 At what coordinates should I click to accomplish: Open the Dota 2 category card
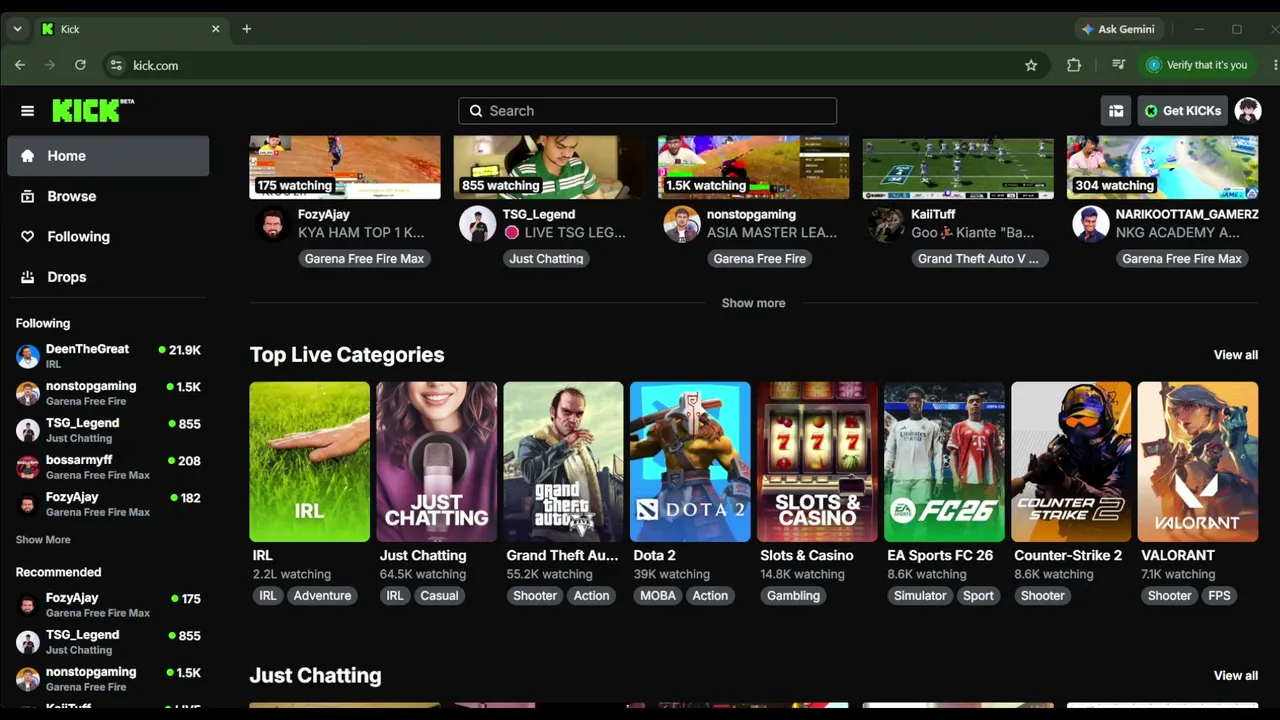[x=690, y=462]
